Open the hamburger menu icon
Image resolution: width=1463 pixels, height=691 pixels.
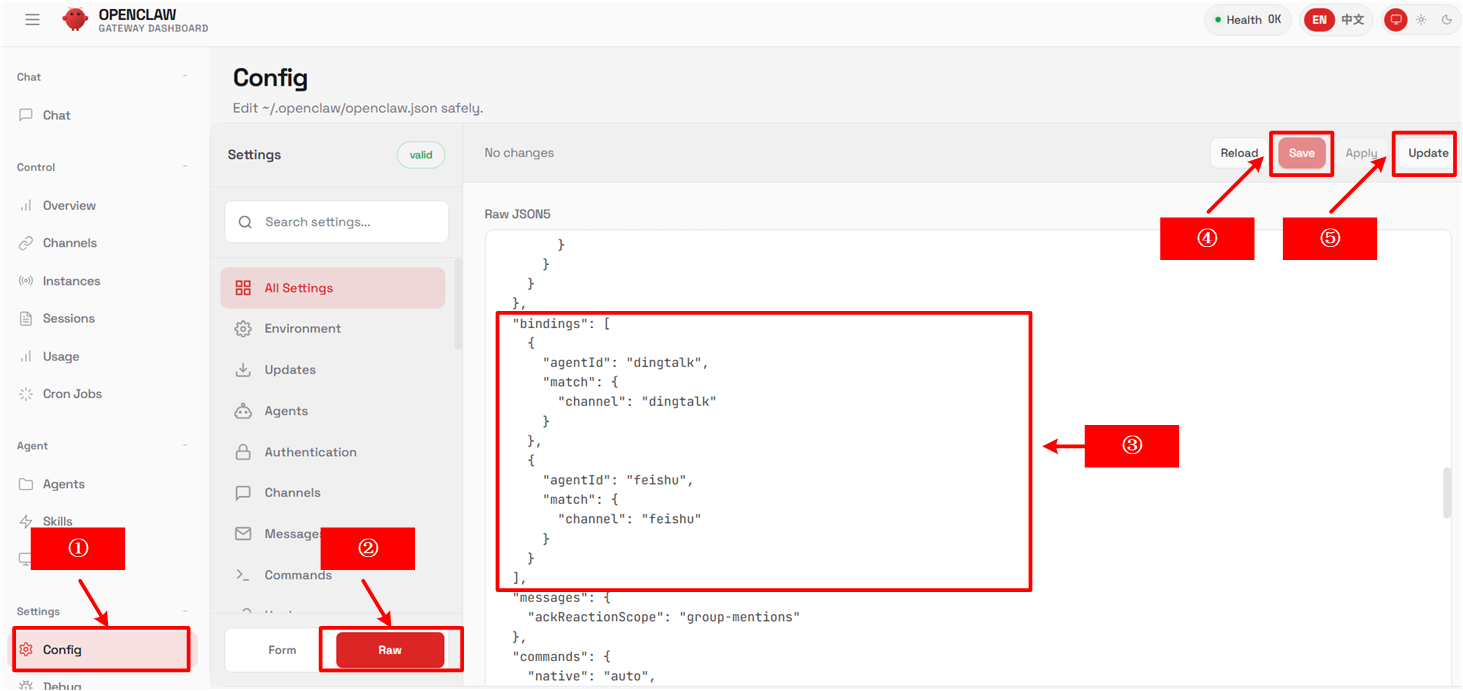(x=33, y=20)
